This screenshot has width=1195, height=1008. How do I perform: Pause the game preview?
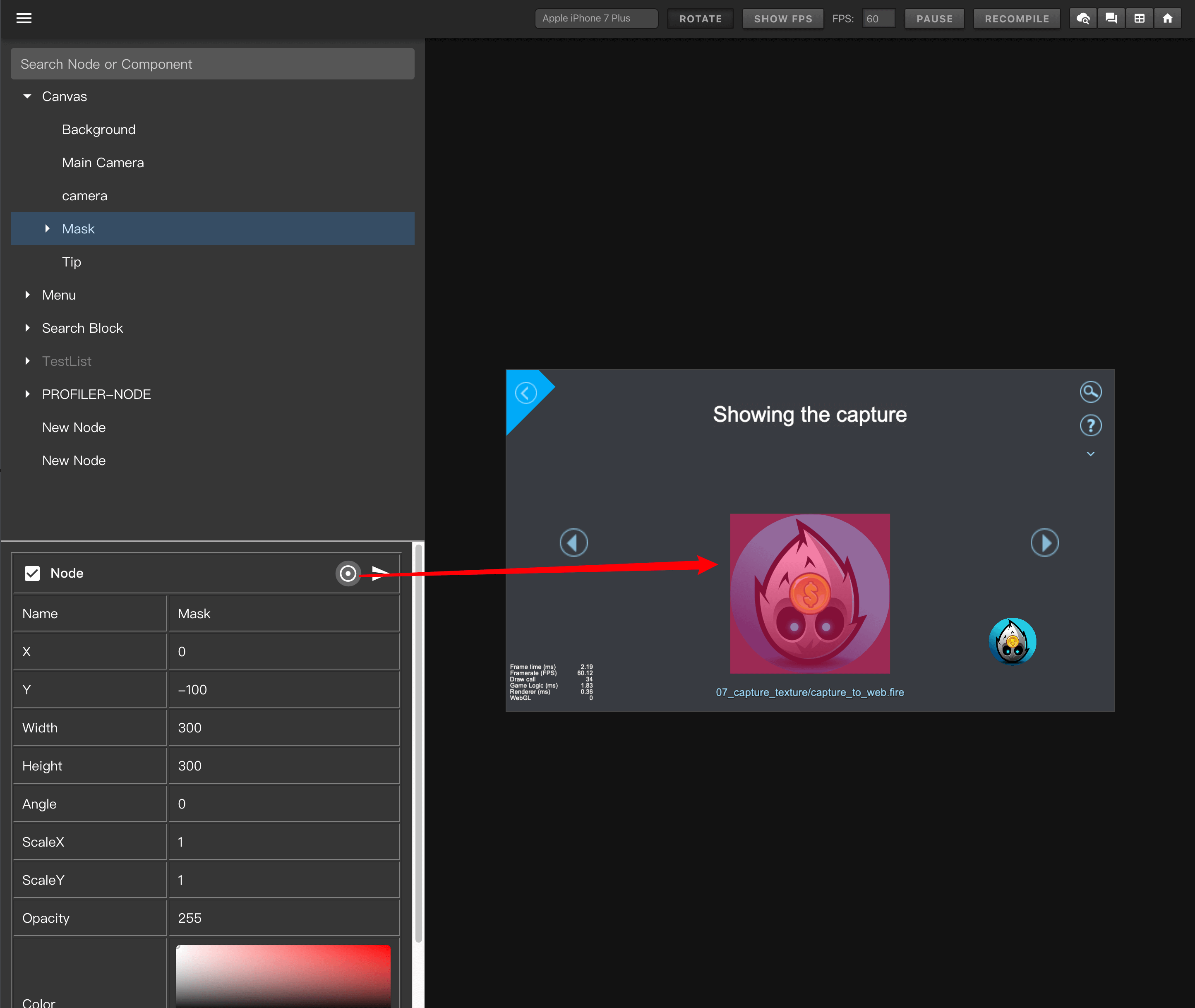coord(934,19)
